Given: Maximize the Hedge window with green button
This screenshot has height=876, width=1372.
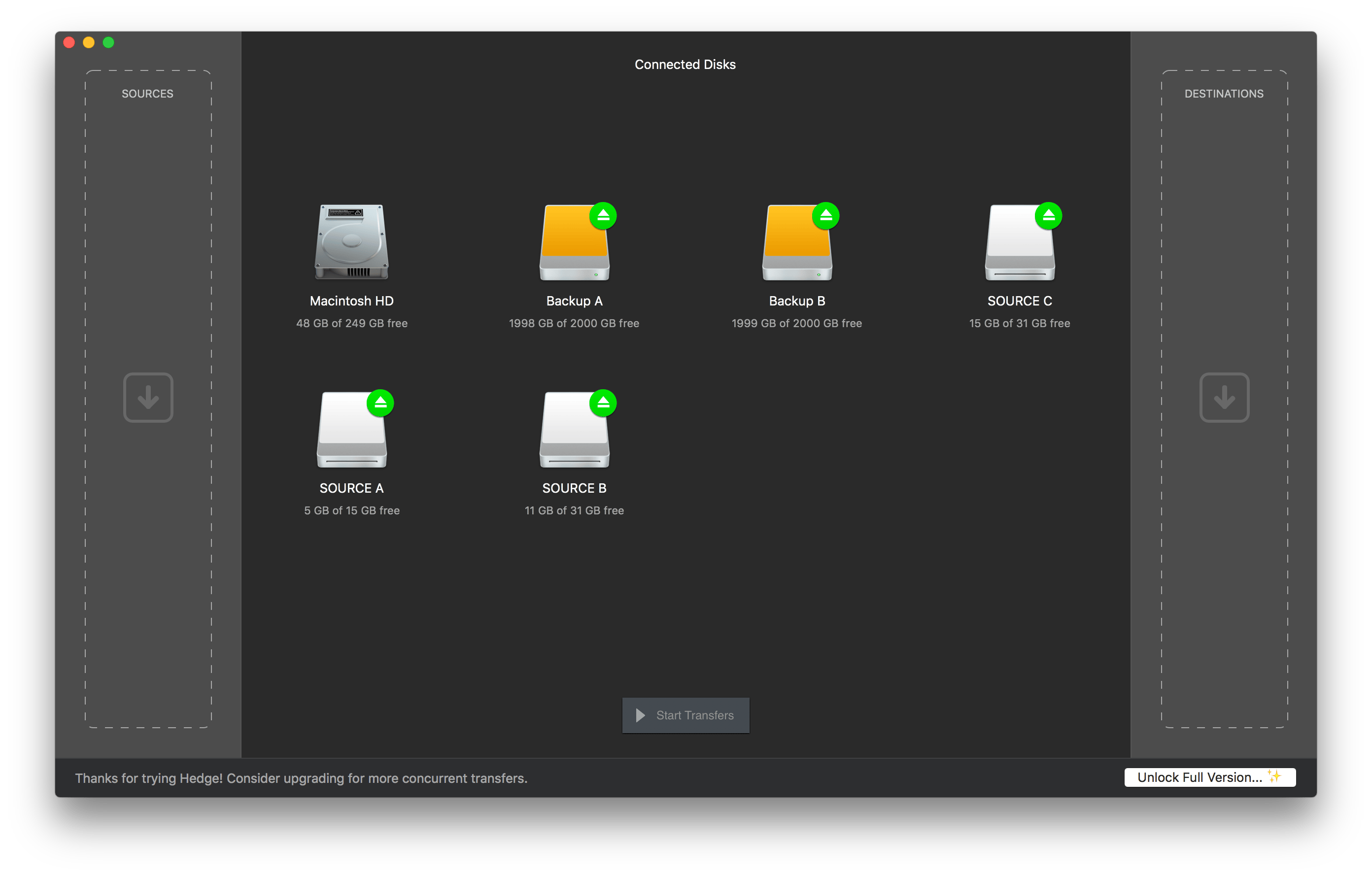Looking at the screenshot, I should click(108, 43).
